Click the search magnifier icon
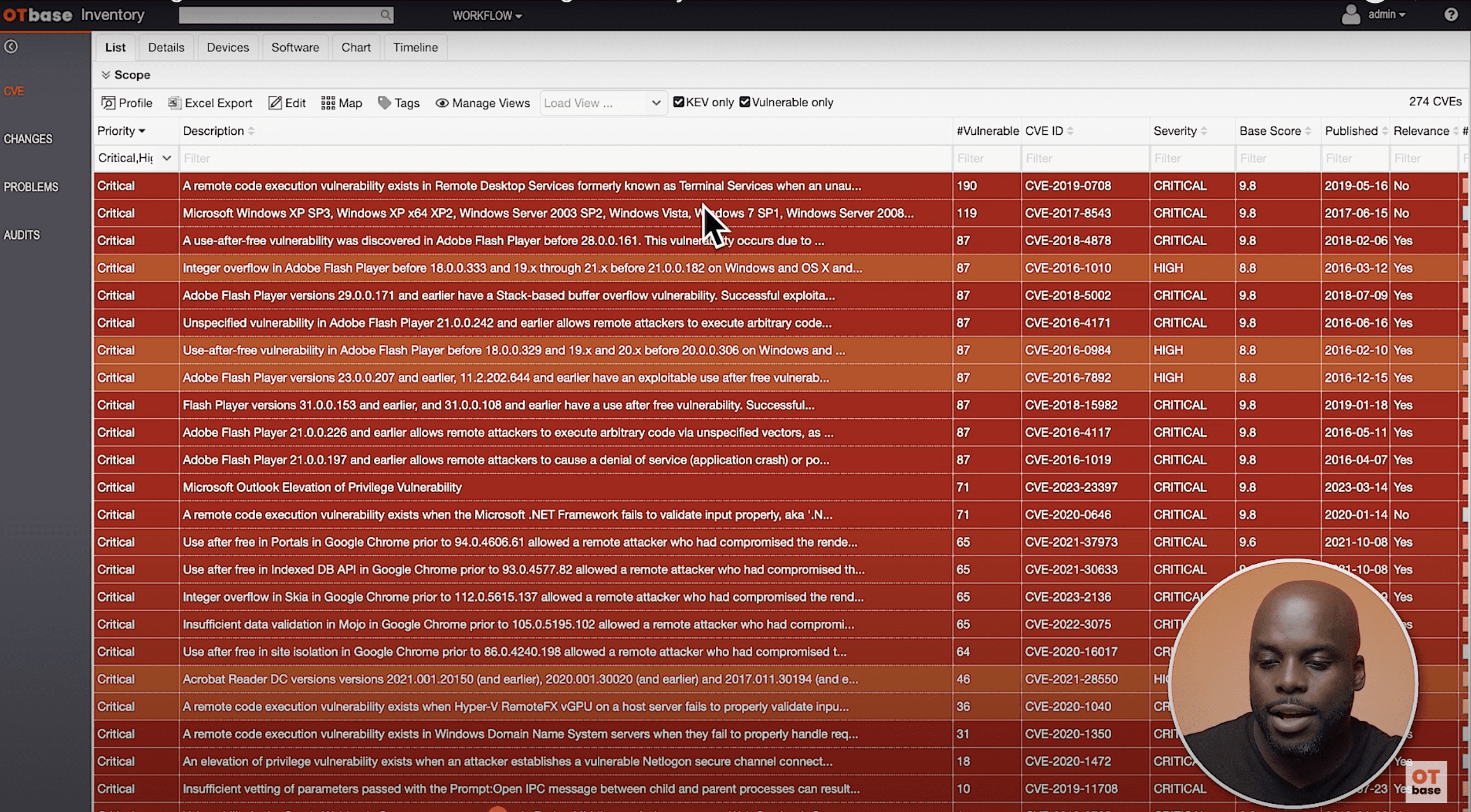Image resolution: width=1471 pixels, height=812 pixels. pyautogui.click(x=385, y=15)
